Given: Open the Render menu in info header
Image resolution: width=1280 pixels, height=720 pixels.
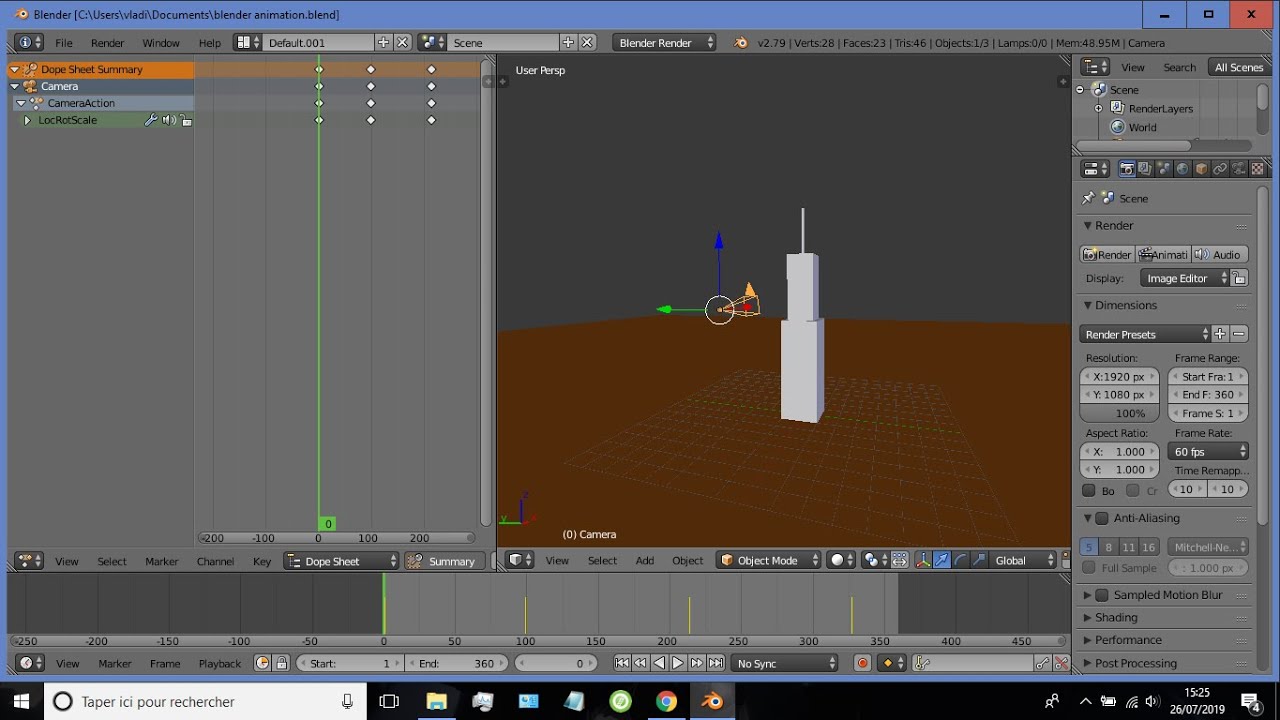Looking at the screenshot, I should 108,43.
